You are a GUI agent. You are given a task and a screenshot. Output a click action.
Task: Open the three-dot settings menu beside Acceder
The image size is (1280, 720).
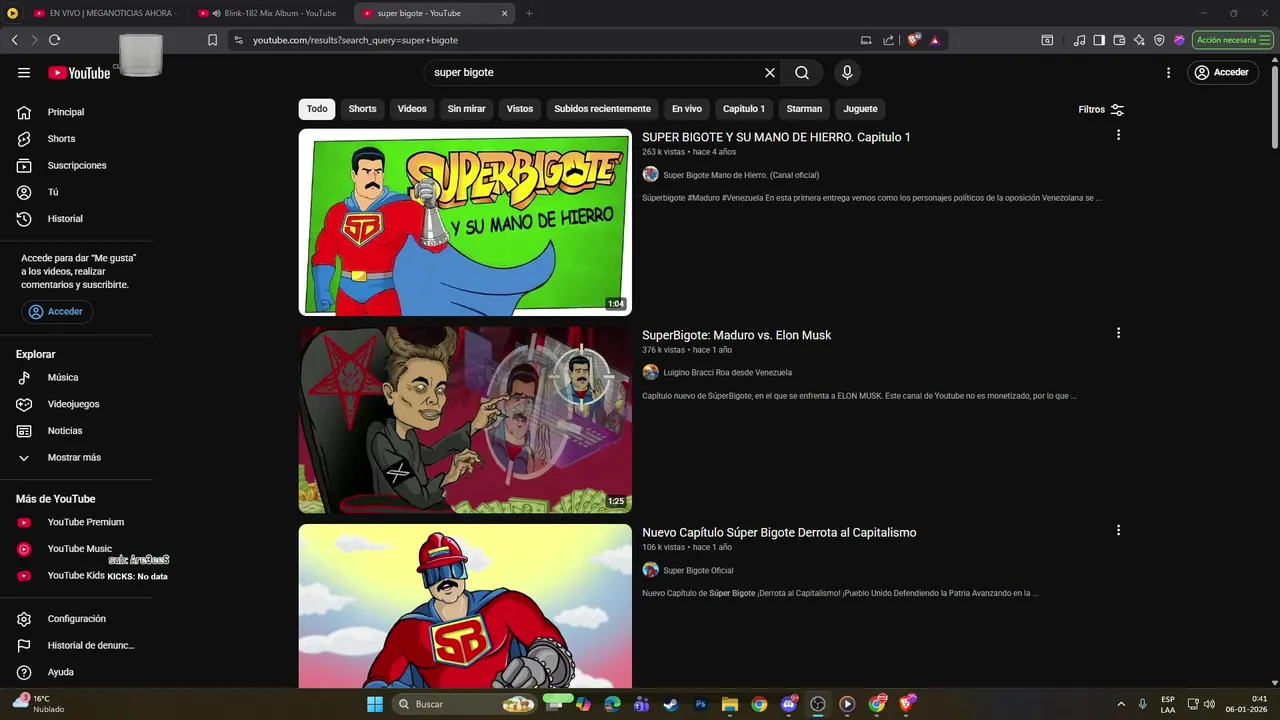[x=1168, y=72]
